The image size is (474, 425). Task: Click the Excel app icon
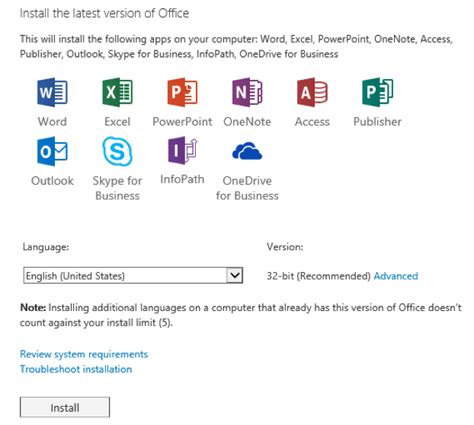pos(117,92)
